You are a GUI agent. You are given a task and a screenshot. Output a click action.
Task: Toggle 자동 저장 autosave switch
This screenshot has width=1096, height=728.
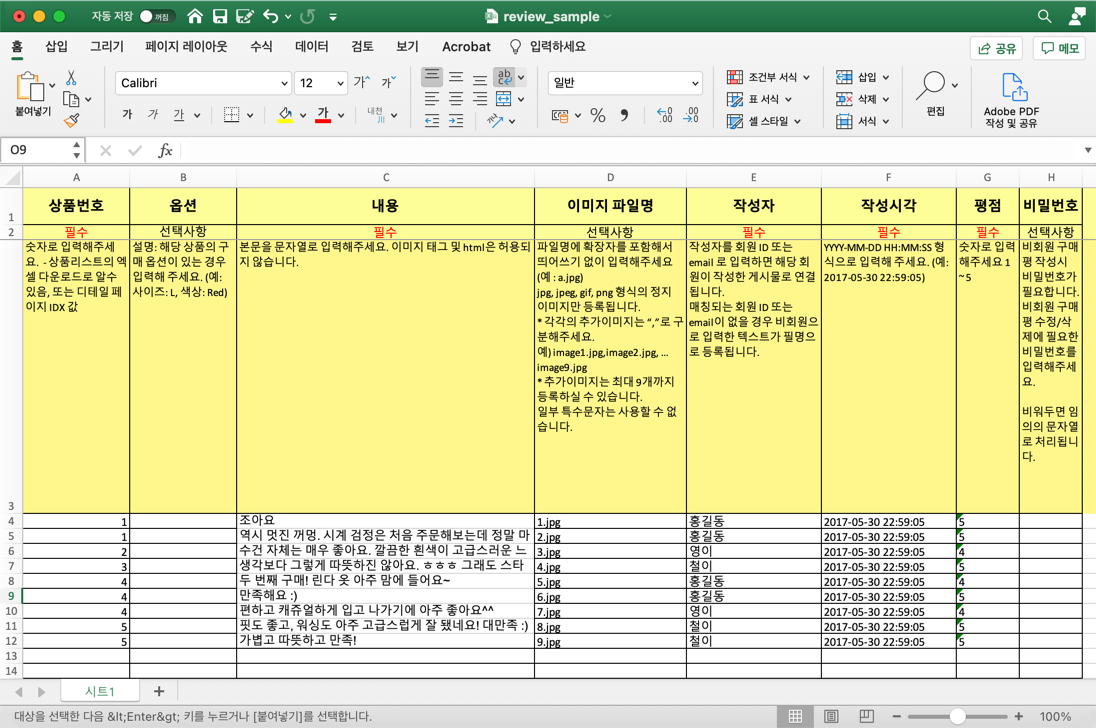(x=155, y=16)
